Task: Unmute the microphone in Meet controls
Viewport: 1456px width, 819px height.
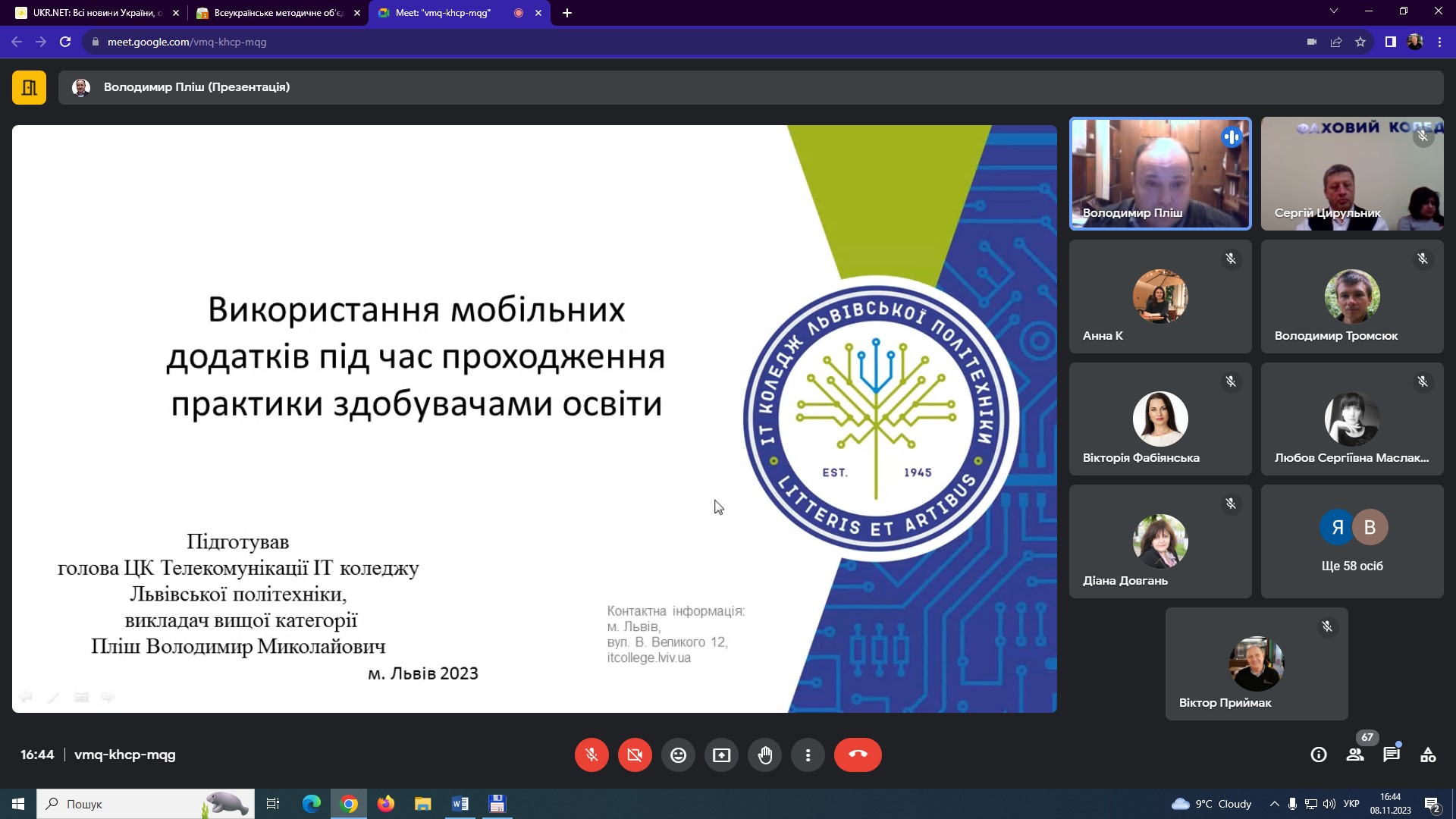Action: pyautogui.click(x=591, y=755)
